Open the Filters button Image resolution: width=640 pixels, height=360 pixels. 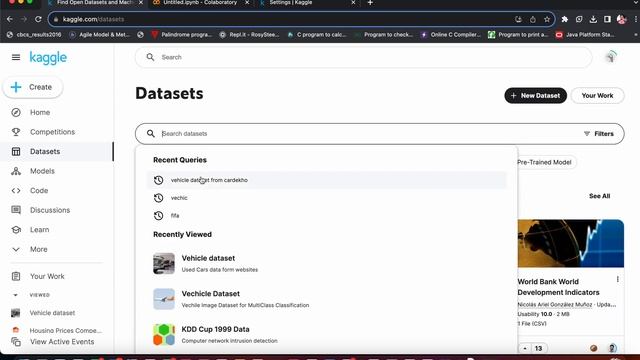(598, 133)
